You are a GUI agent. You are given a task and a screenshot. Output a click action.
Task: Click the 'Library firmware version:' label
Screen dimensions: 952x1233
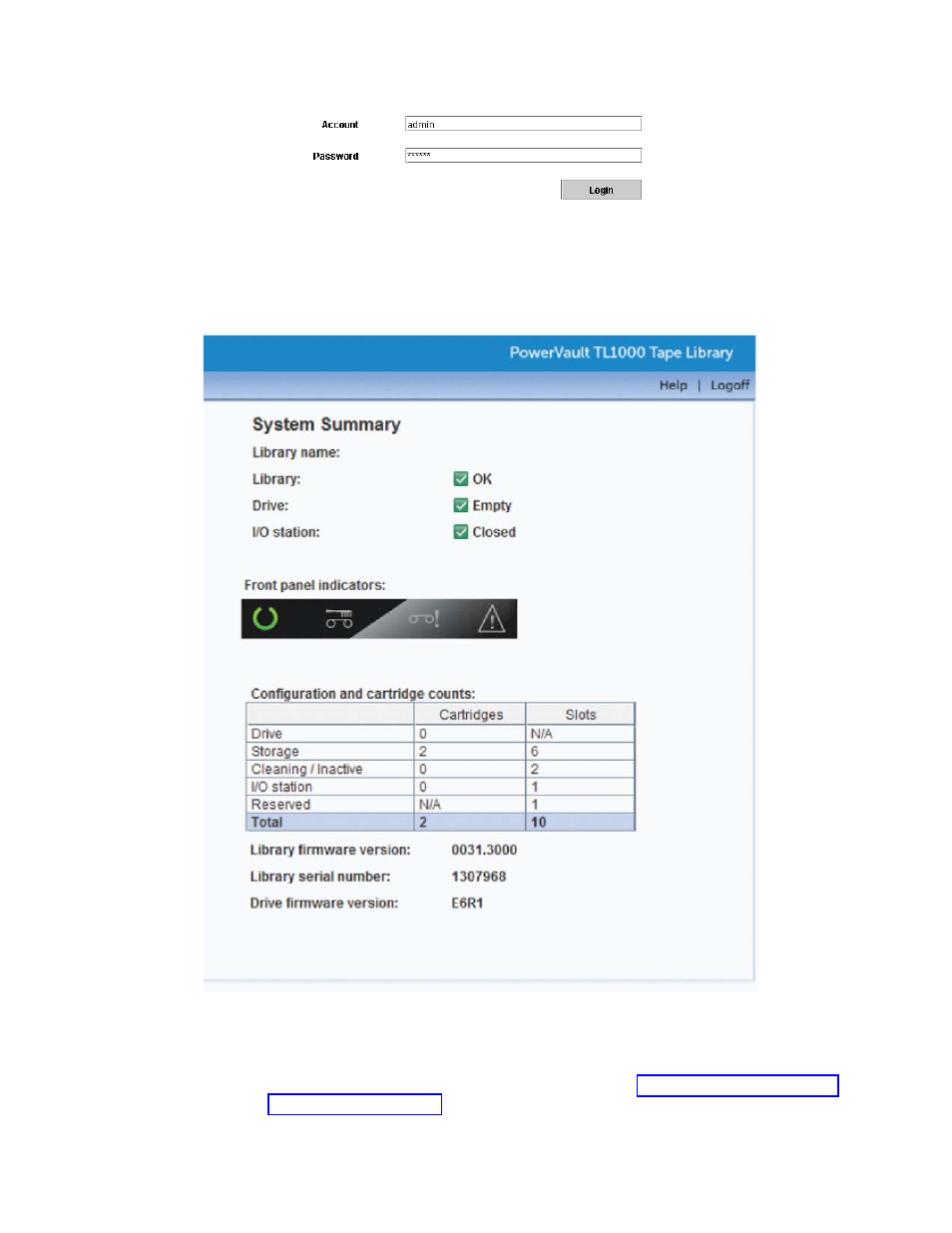330,851
